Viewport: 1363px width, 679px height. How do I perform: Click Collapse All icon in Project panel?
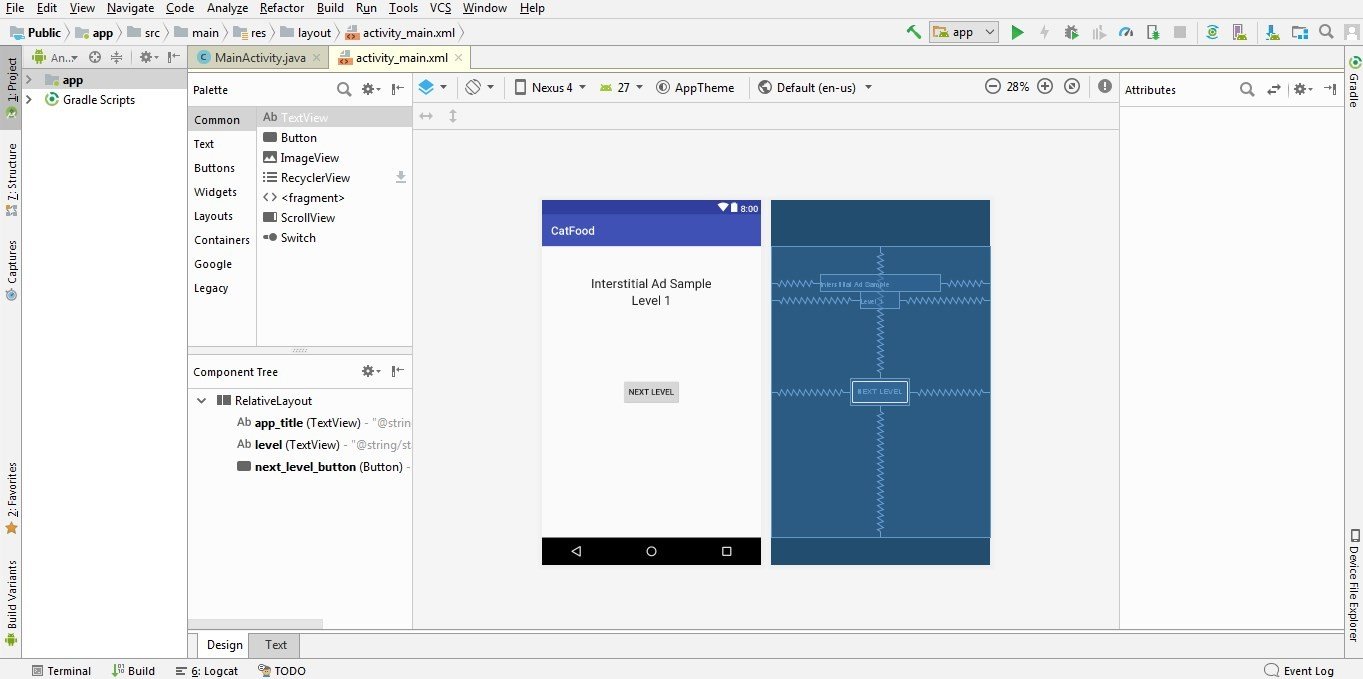click(116, 58)
